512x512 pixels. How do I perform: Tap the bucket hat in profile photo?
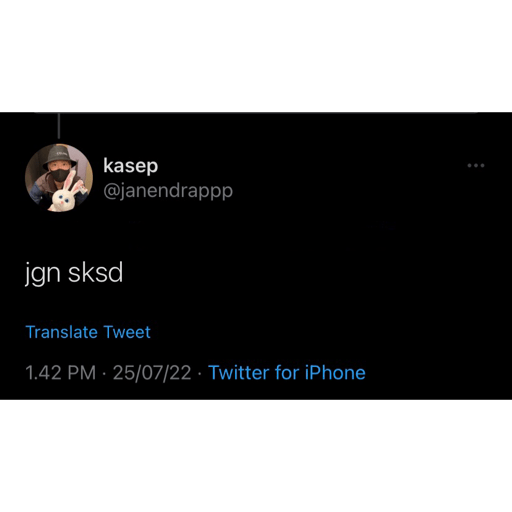coord(59,154)
